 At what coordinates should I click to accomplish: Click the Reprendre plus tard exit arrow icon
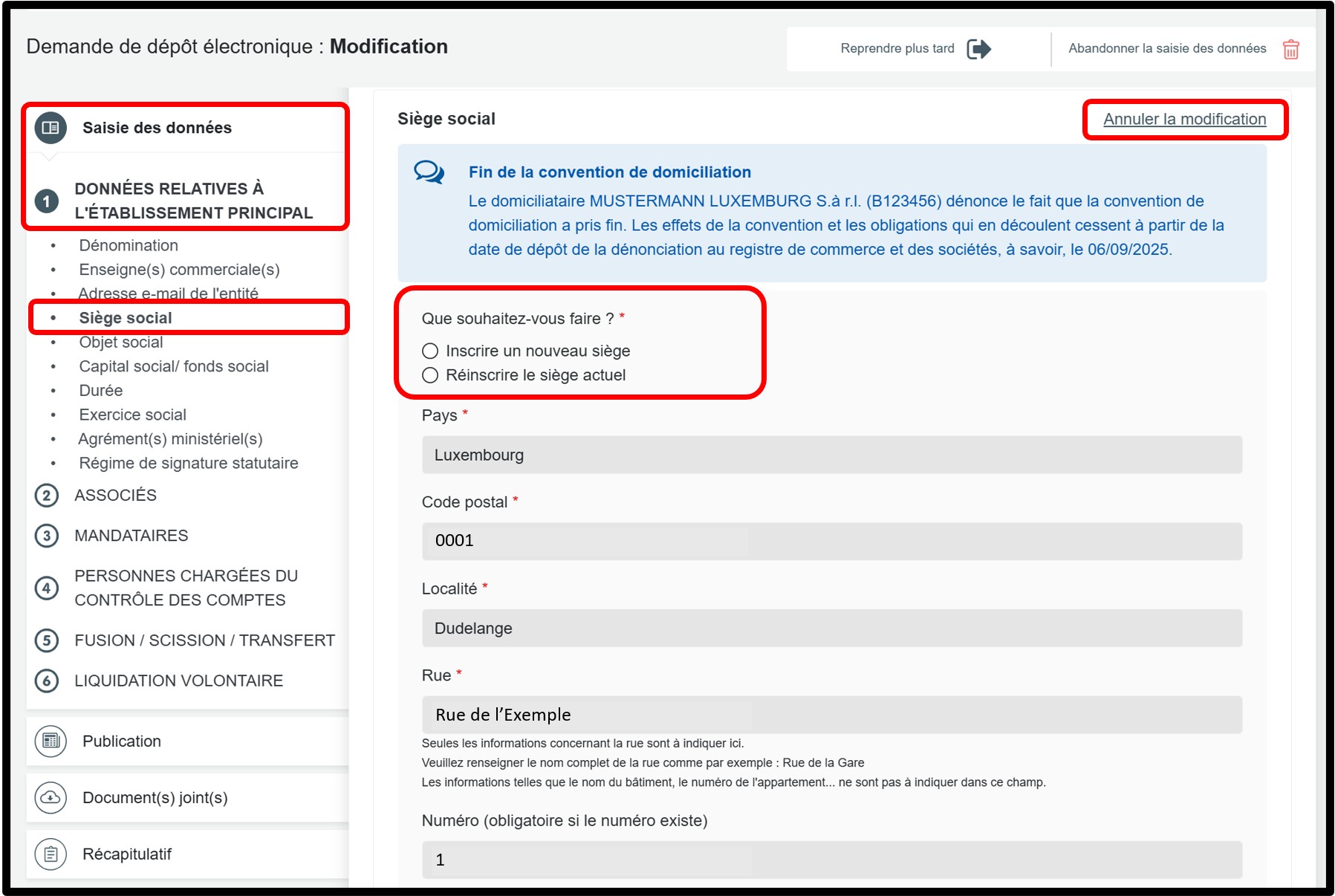click(x=978, y=49)
